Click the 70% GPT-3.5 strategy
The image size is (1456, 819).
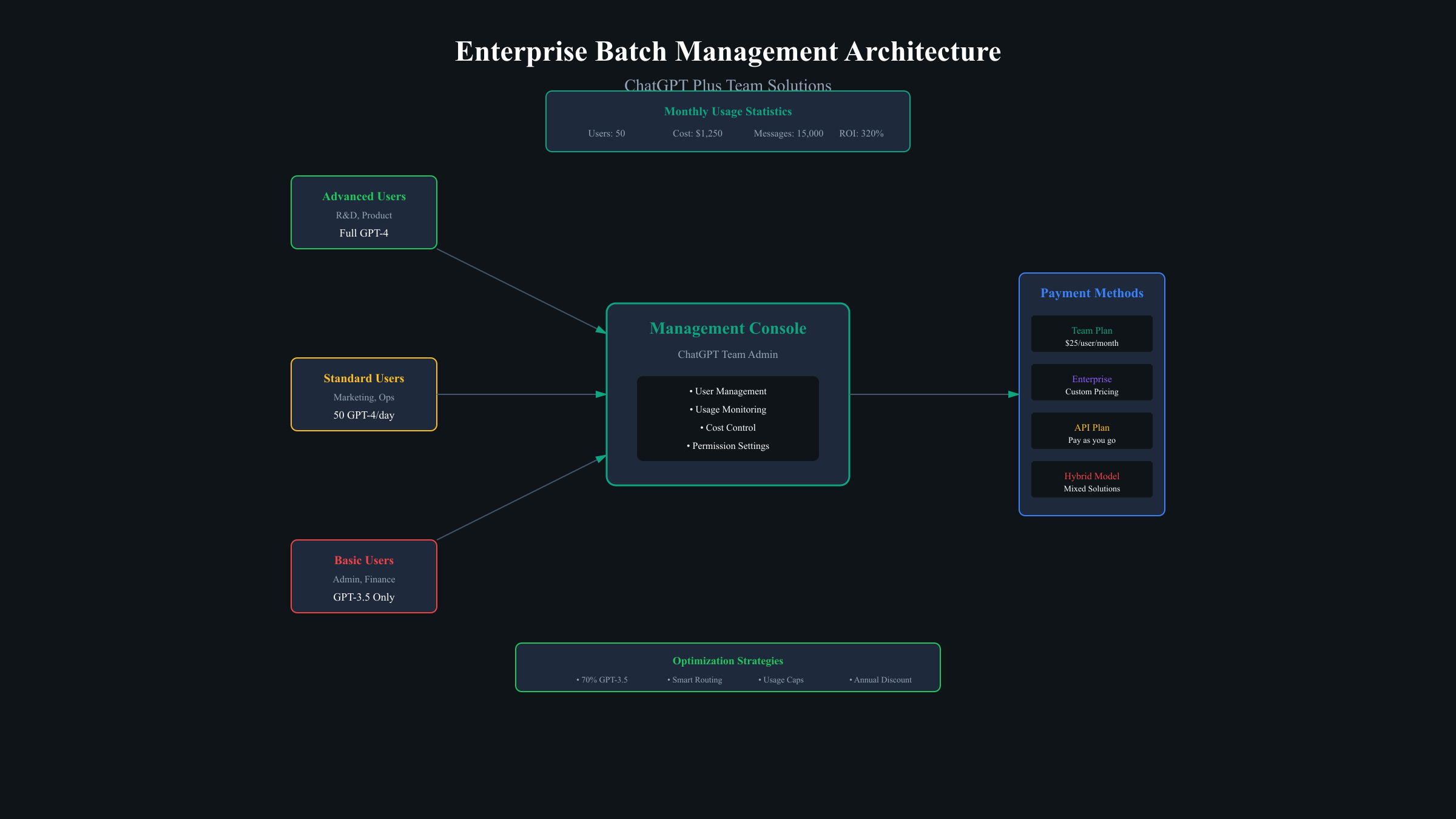(x=602, y=680)
